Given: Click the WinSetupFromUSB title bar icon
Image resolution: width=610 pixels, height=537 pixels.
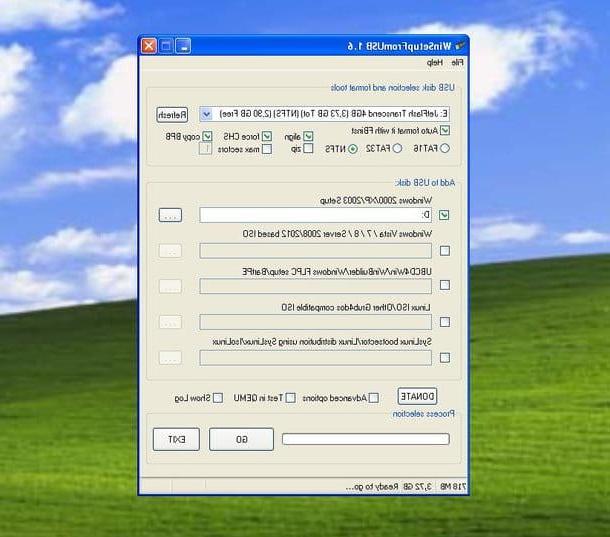Looking at the screenshot, I should [460, 46].
